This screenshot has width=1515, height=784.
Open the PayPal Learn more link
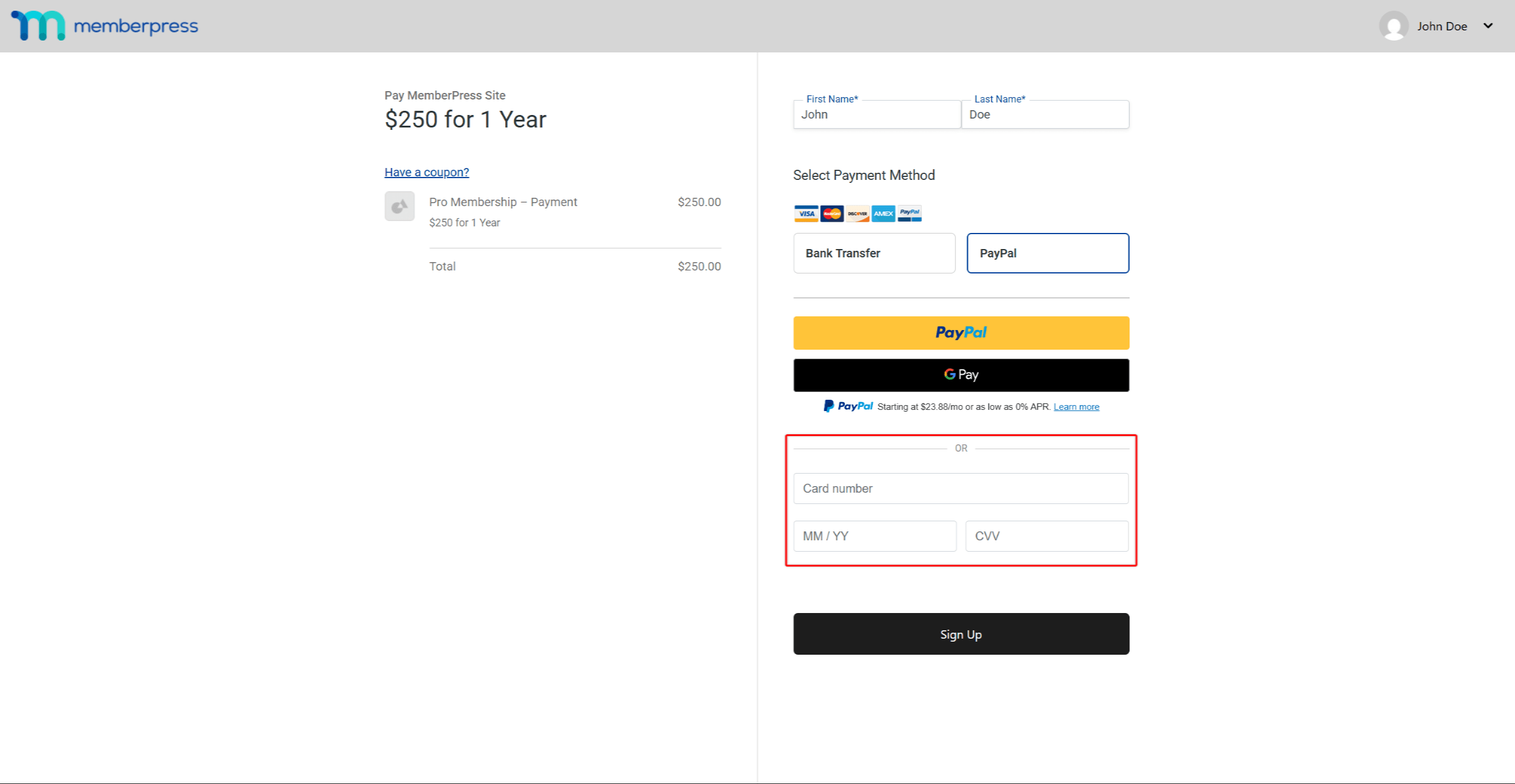(x=1076, y=406)
